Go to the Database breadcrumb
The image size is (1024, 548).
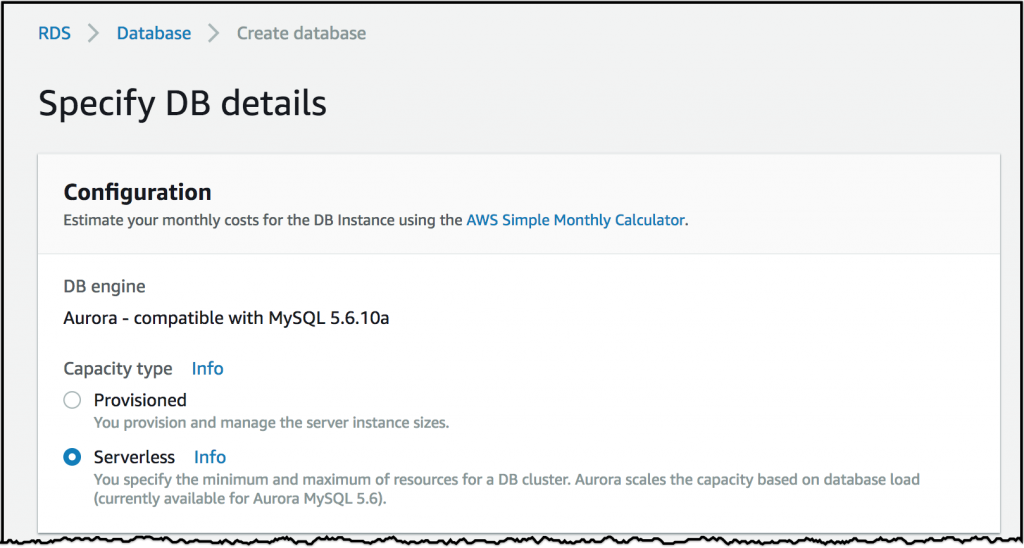point(154,33)
